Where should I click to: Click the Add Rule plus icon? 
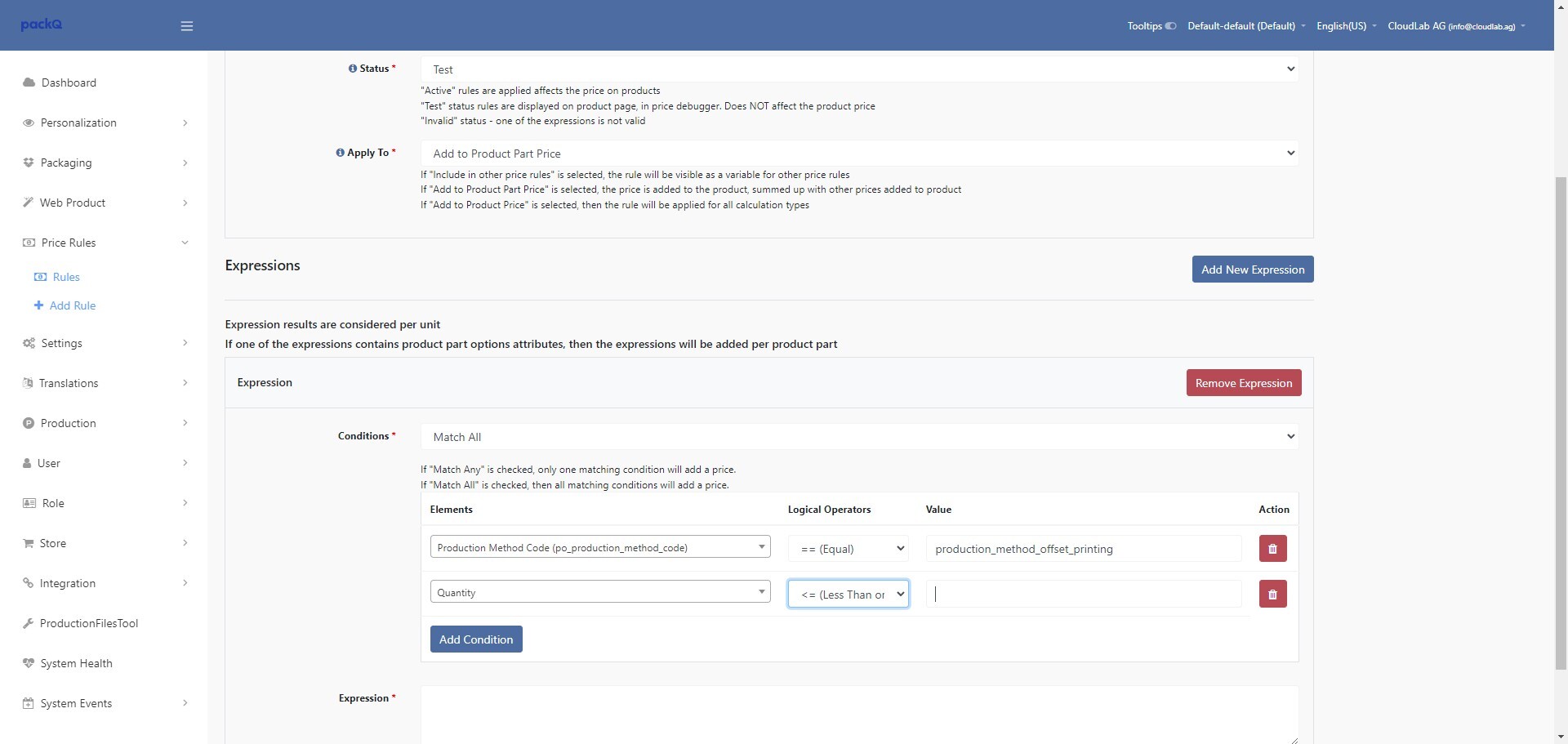pos(38,305)
